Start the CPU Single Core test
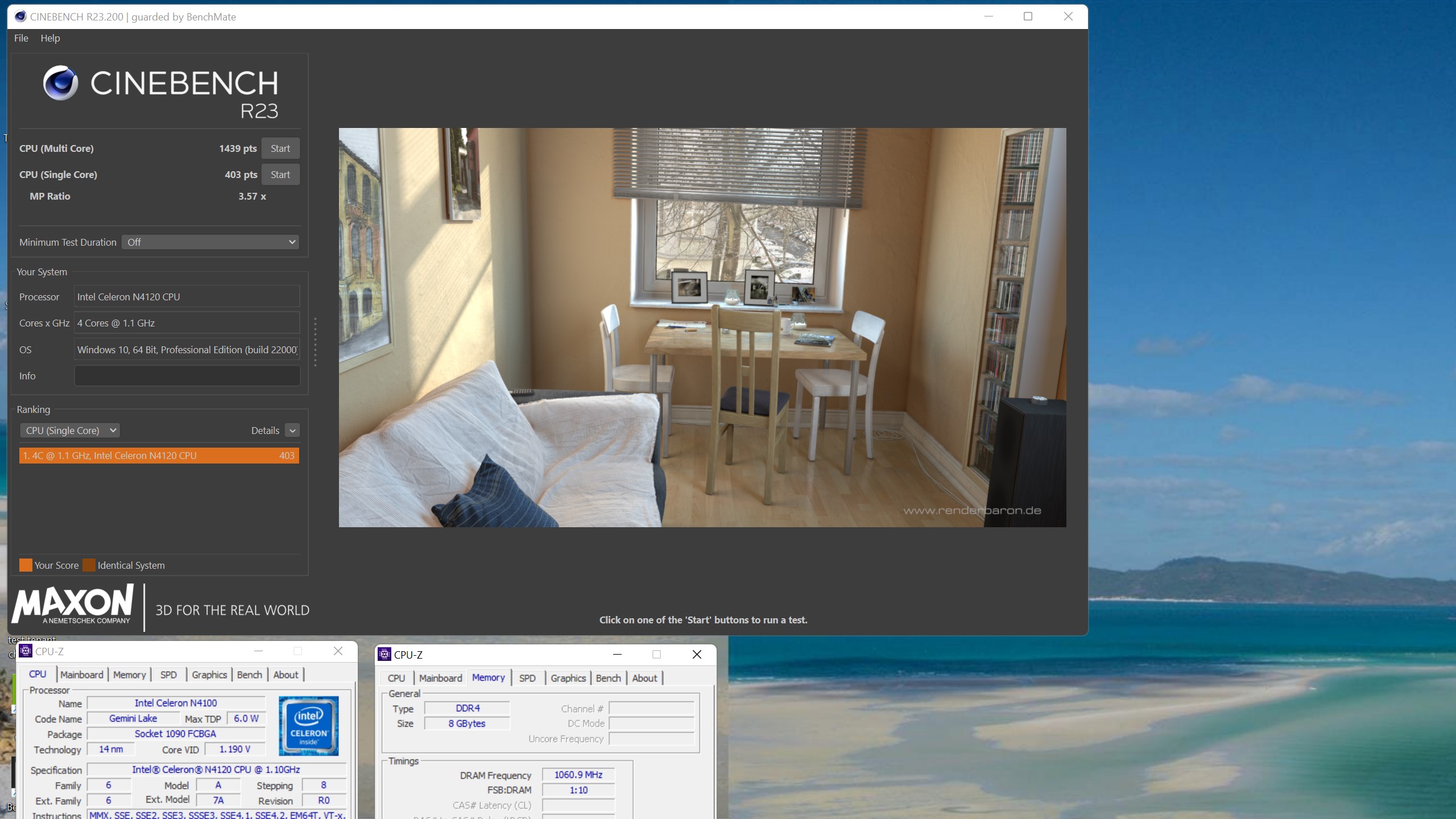 click(x=280, y=175)
